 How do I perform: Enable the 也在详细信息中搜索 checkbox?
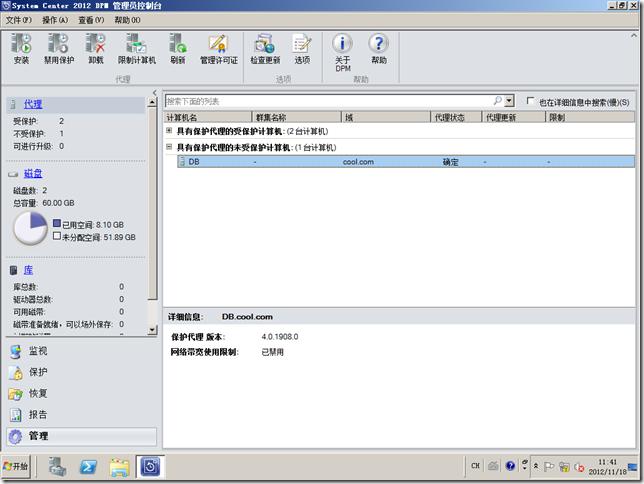pyautogui.click(x=531, y=102)
